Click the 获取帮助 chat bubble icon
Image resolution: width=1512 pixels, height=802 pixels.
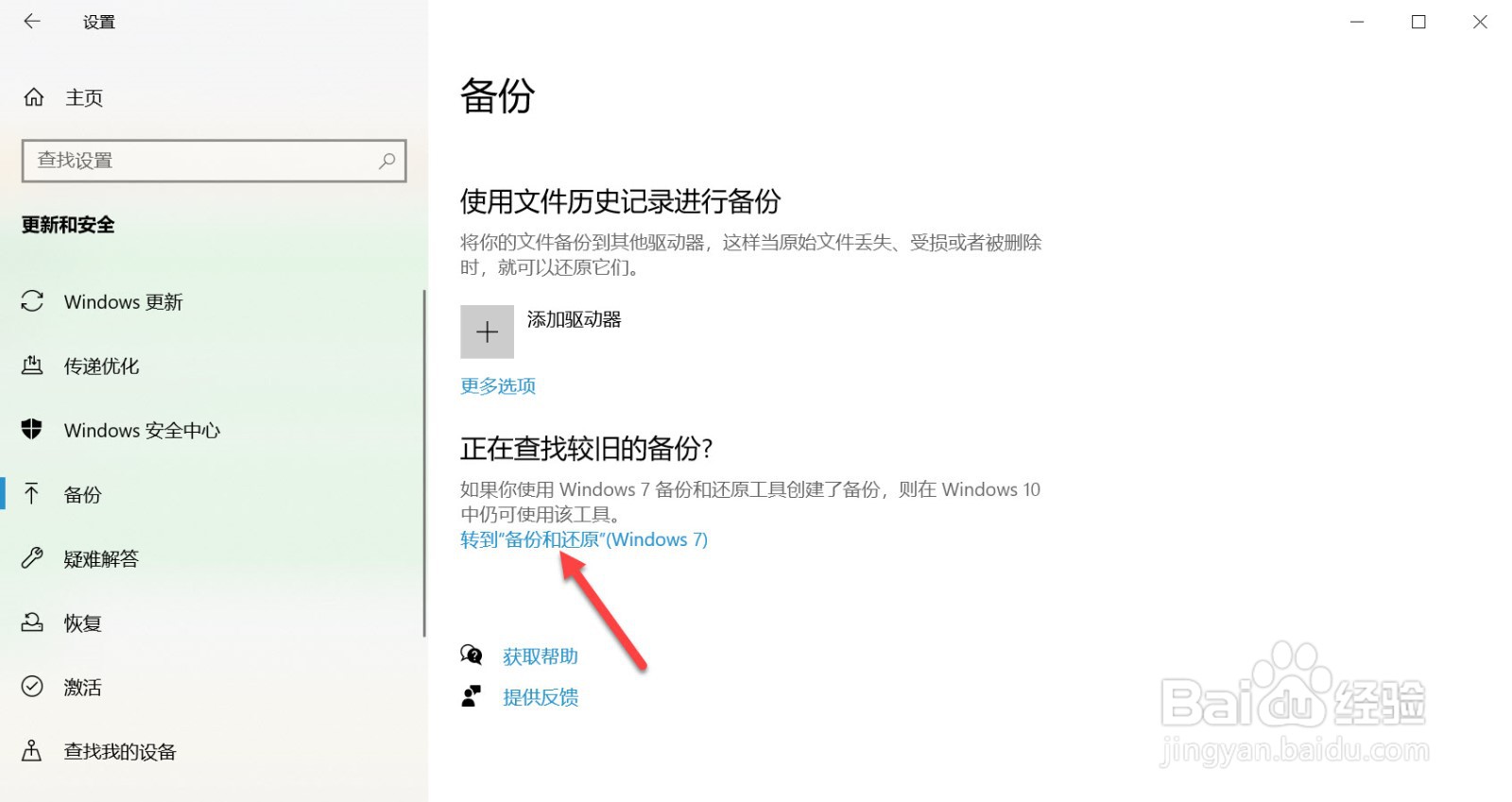pyautogui.click(x=471, y=655)
